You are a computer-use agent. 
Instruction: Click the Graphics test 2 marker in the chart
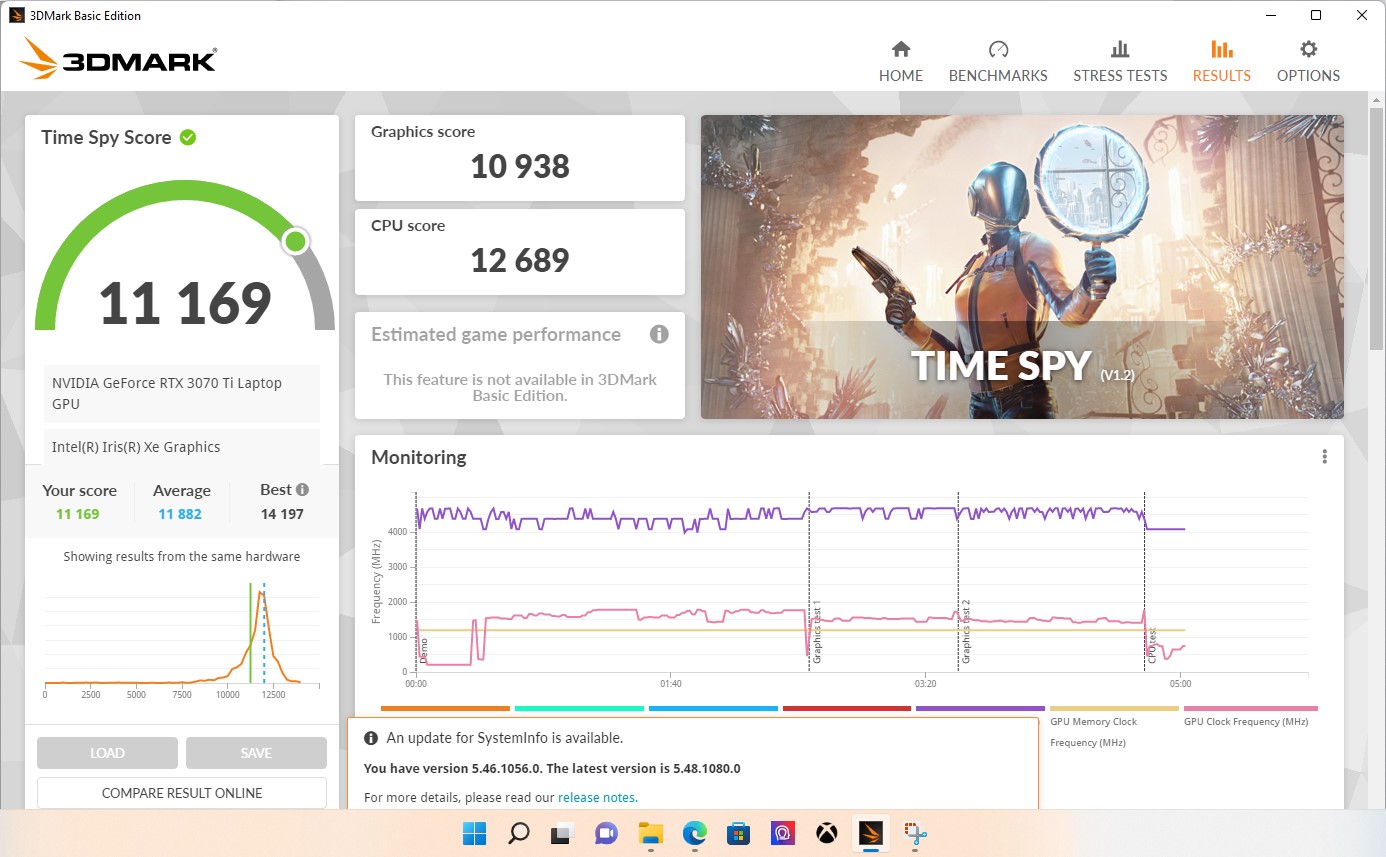coord(966,632)
